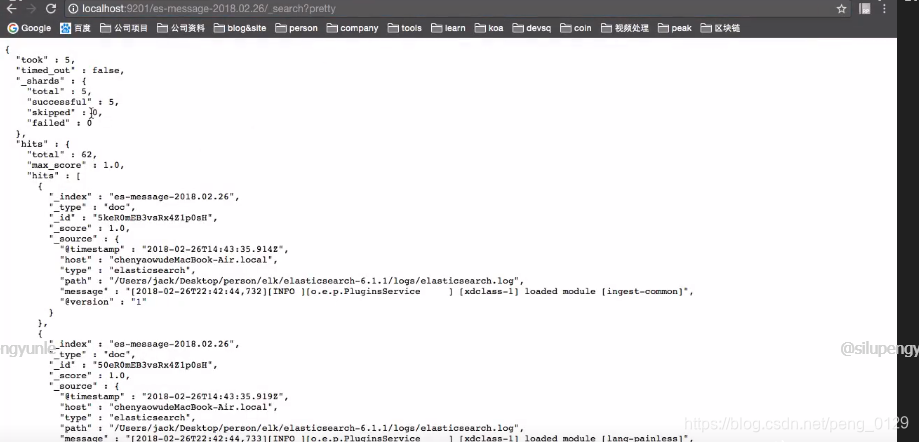This screenshot has height=442, width=919.
Task: Bookmark this page with star icon
Action: pyautogui.click(x=841, y=9)
